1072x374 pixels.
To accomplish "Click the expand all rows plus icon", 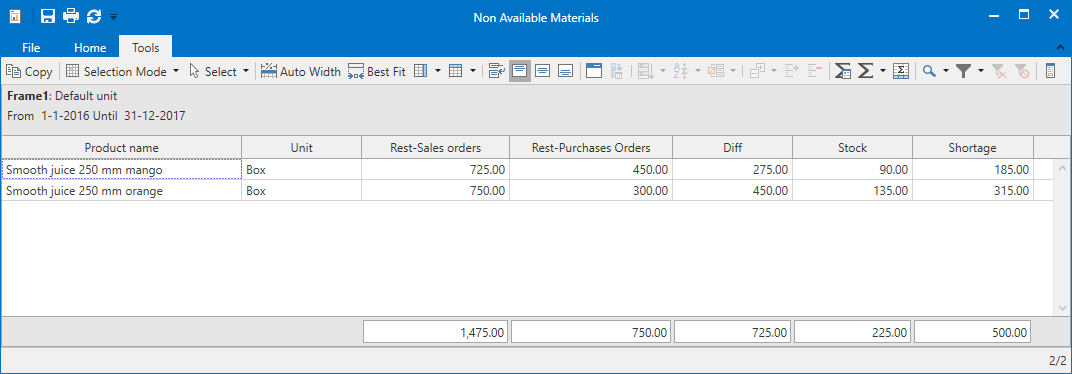I will tap(792, 71).
